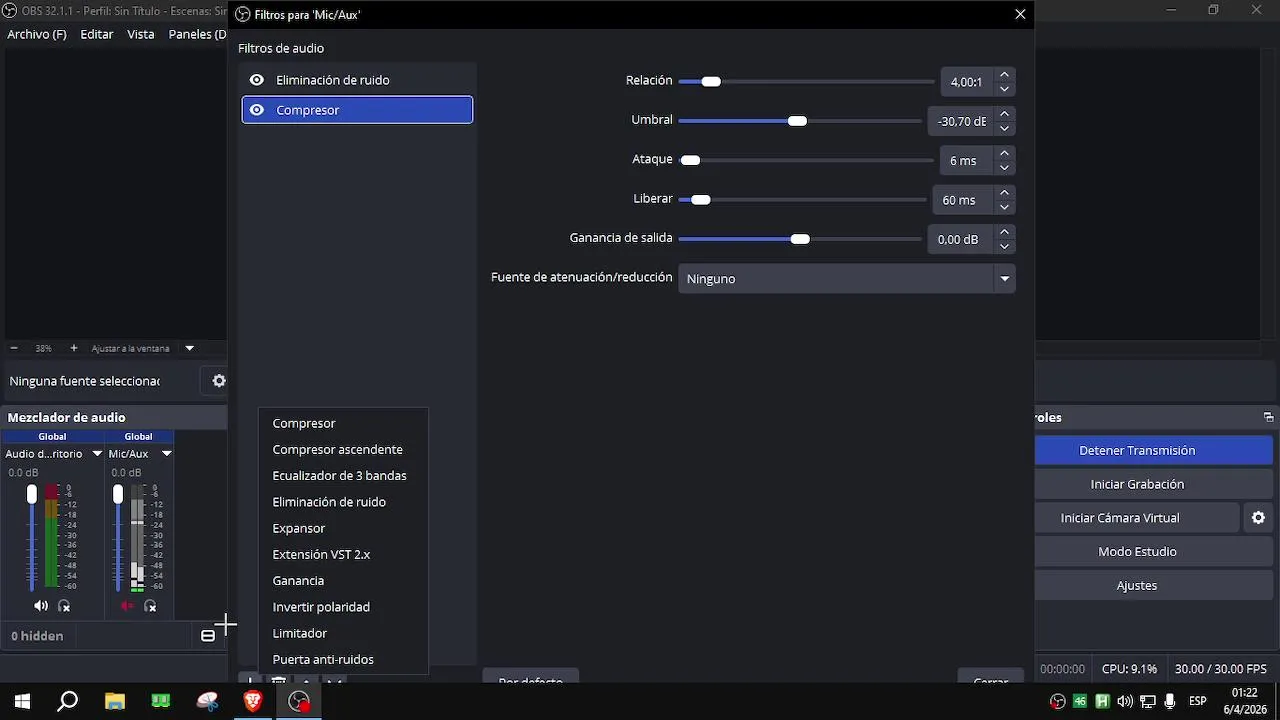Image resolution: width=1280 pixels, height=720 pixels.
Task: Launch Brave browser from the taskbar
Action: pos(253,701)
